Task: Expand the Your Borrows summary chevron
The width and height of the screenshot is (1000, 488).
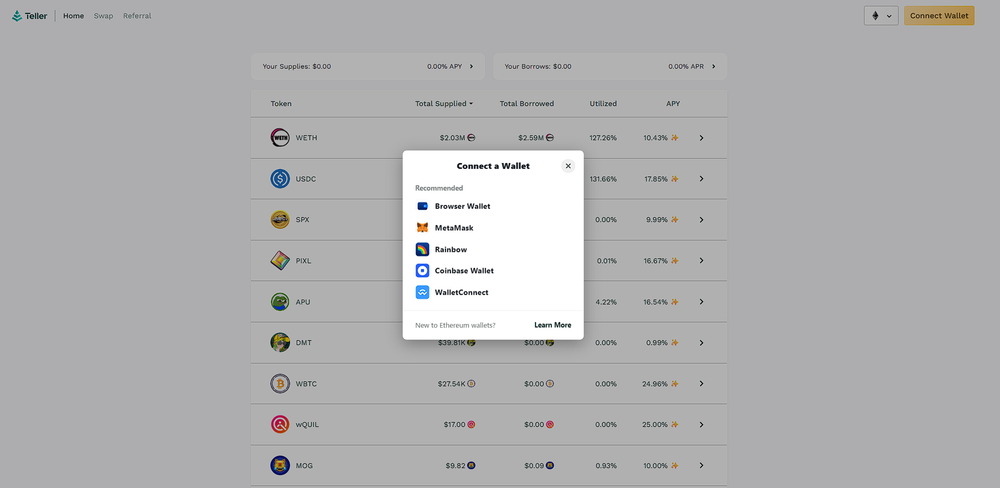Action: (713, 67)
